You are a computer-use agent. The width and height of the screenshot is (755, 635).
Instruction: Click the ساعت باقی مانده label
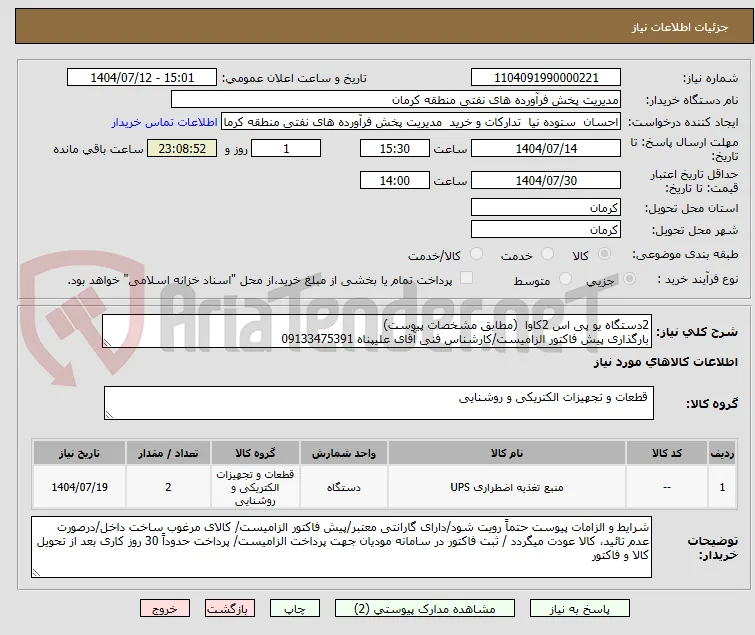coord(99,149)
